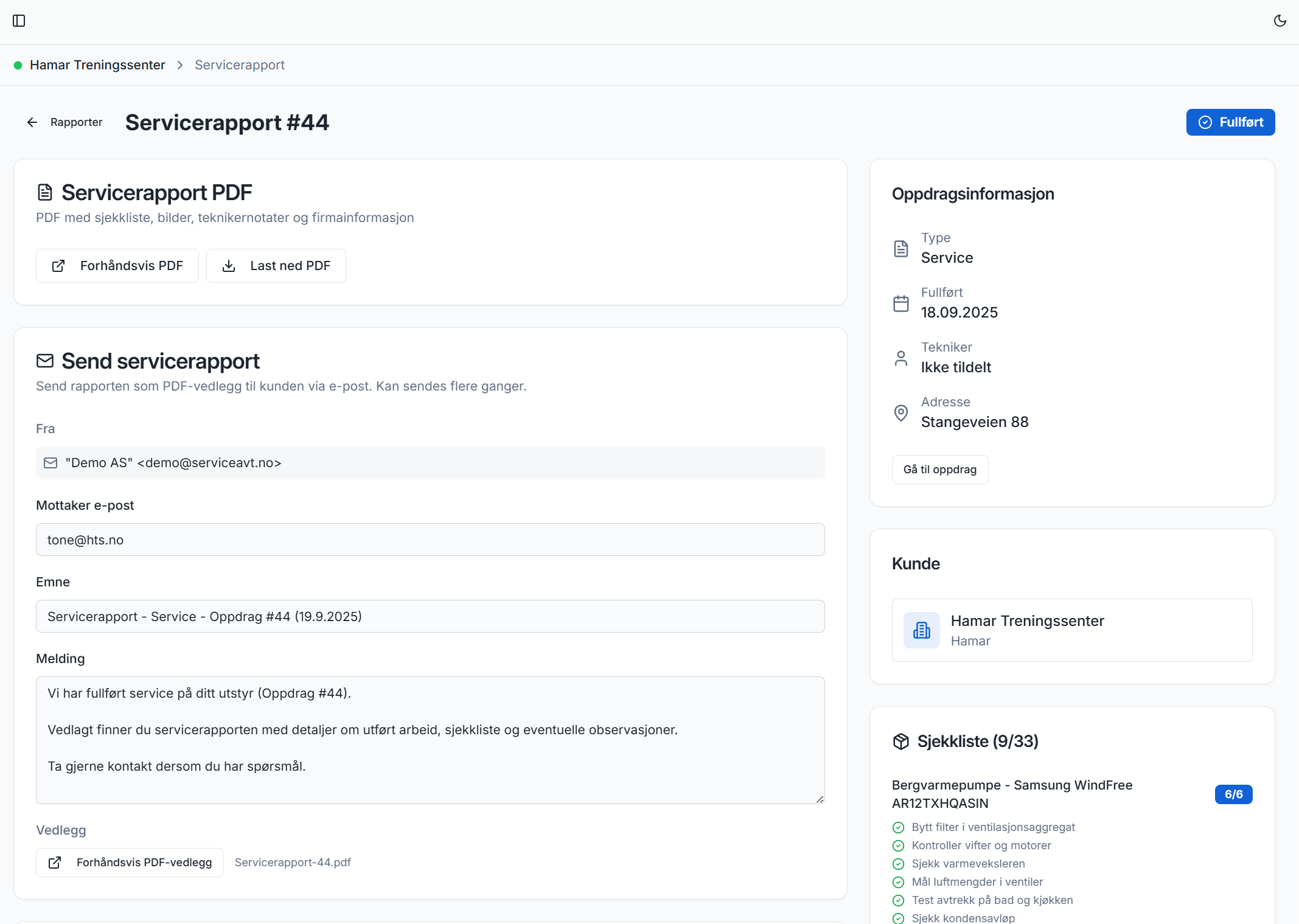Image resolution: width=1299 pixels, height=924 pixels.
Task: Click Hamar Treningssenter breadcrumb link
Action: tap(97, 65)
